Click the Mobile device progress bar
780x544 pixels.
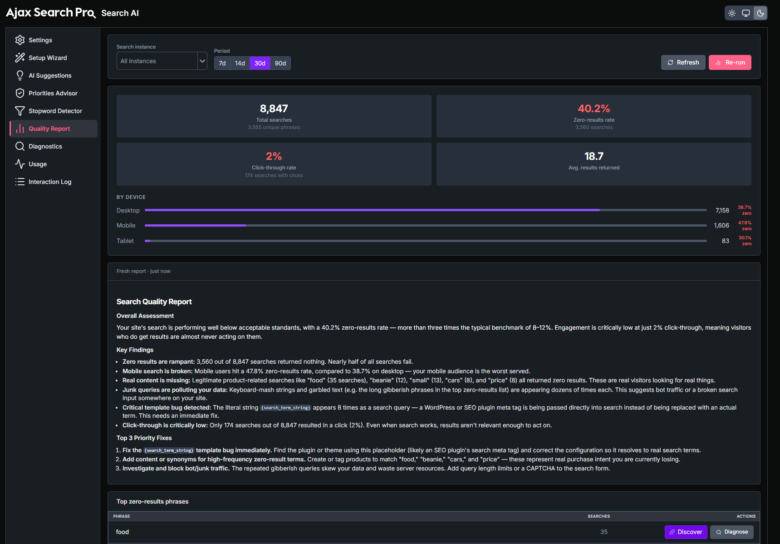[425, 225]
